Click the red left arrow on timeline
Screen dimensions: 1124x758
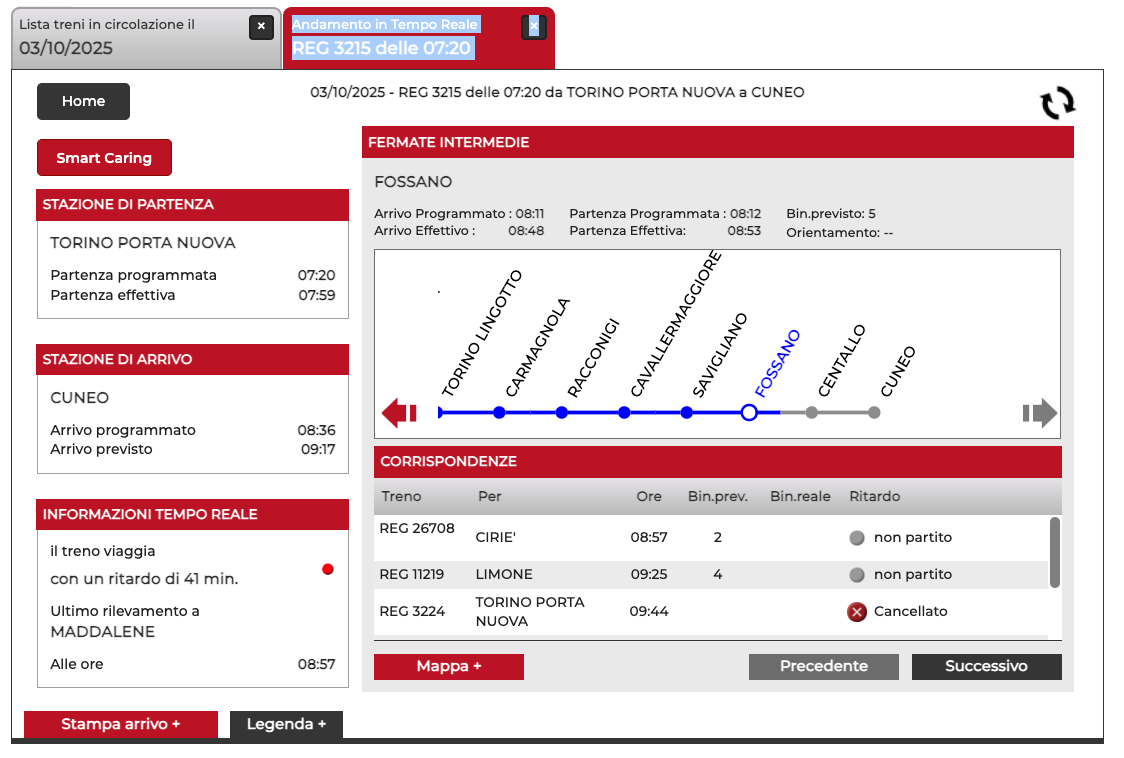point(400,412)
